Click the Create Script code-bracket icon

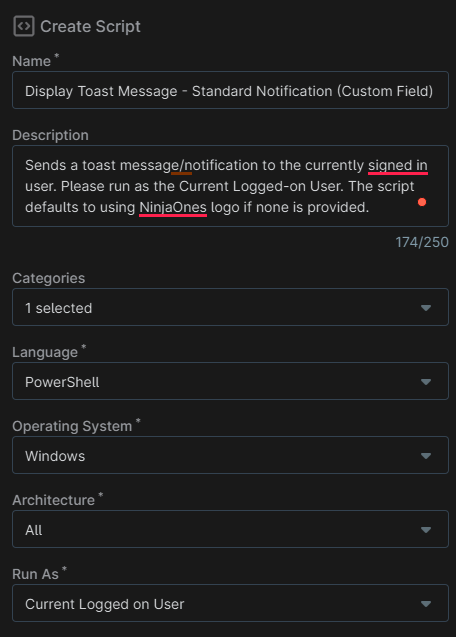tap(24, 26)
